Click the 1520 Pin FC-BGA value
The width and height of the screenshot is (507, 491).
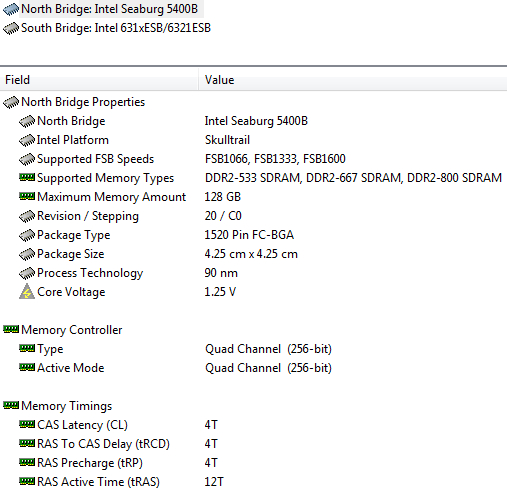coord(249,235)
